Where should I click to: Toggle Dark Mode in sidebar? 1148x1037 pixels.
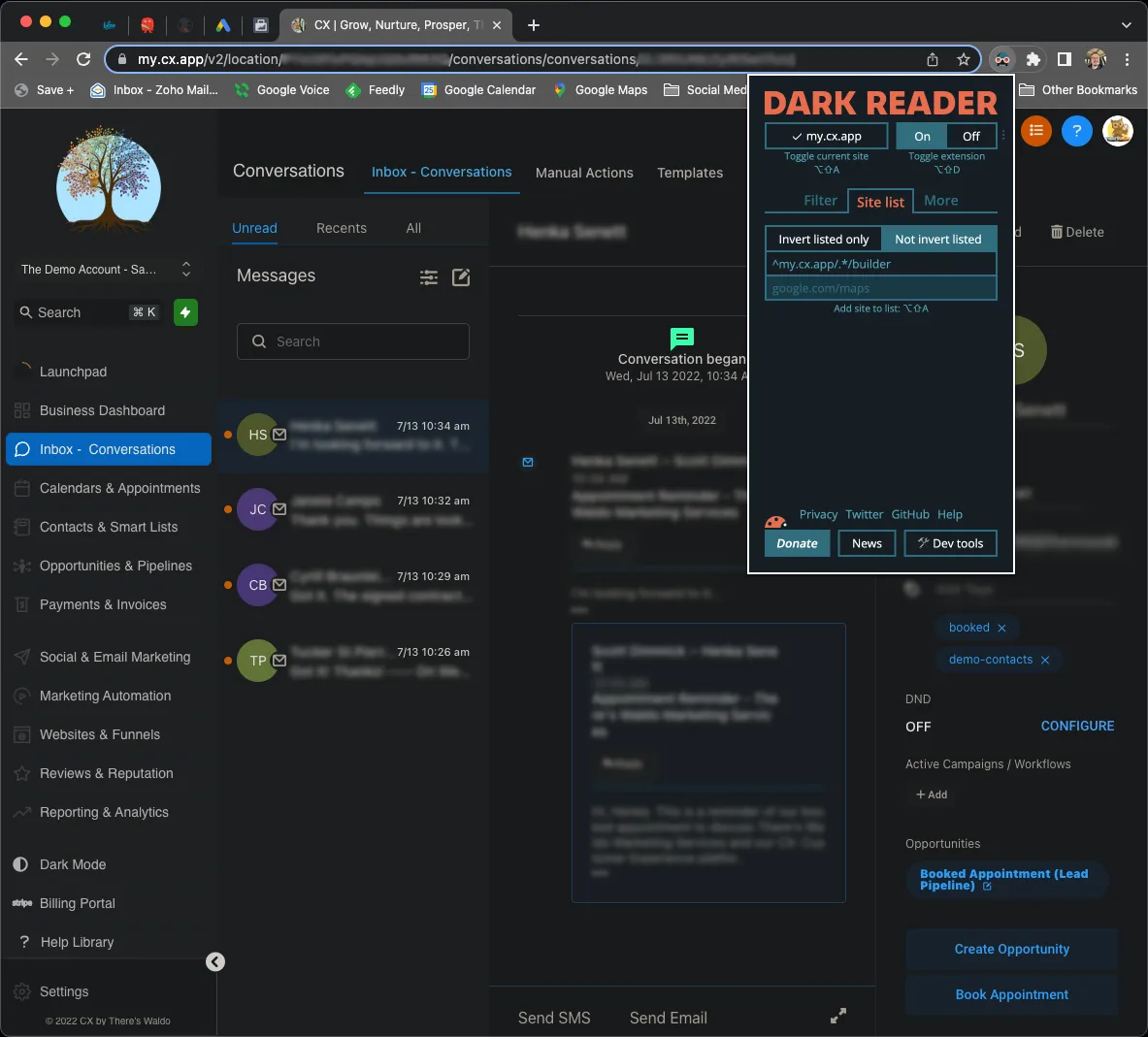(73, 864)
